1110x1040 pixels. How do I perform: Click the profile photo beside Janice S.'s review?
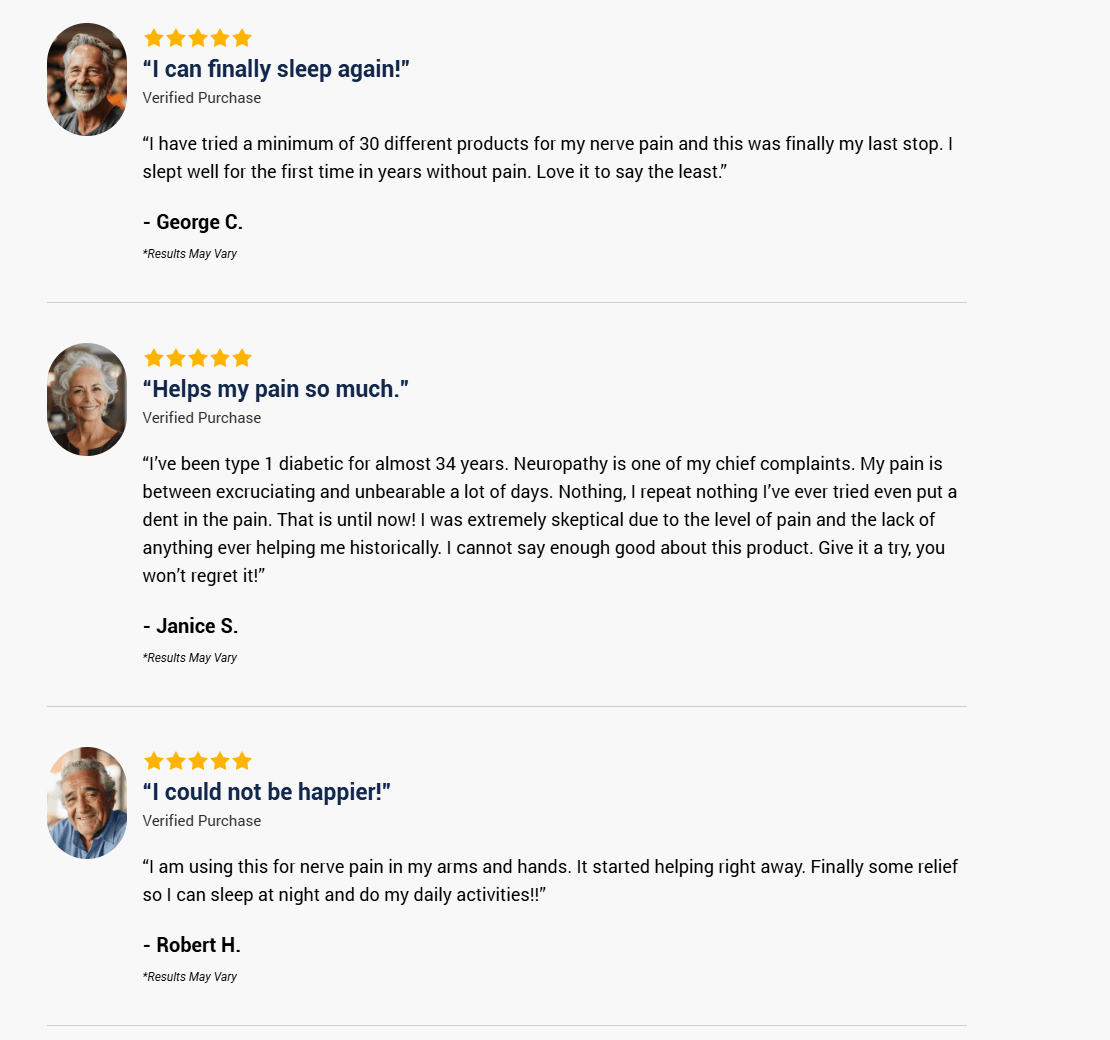click(87, 399)
